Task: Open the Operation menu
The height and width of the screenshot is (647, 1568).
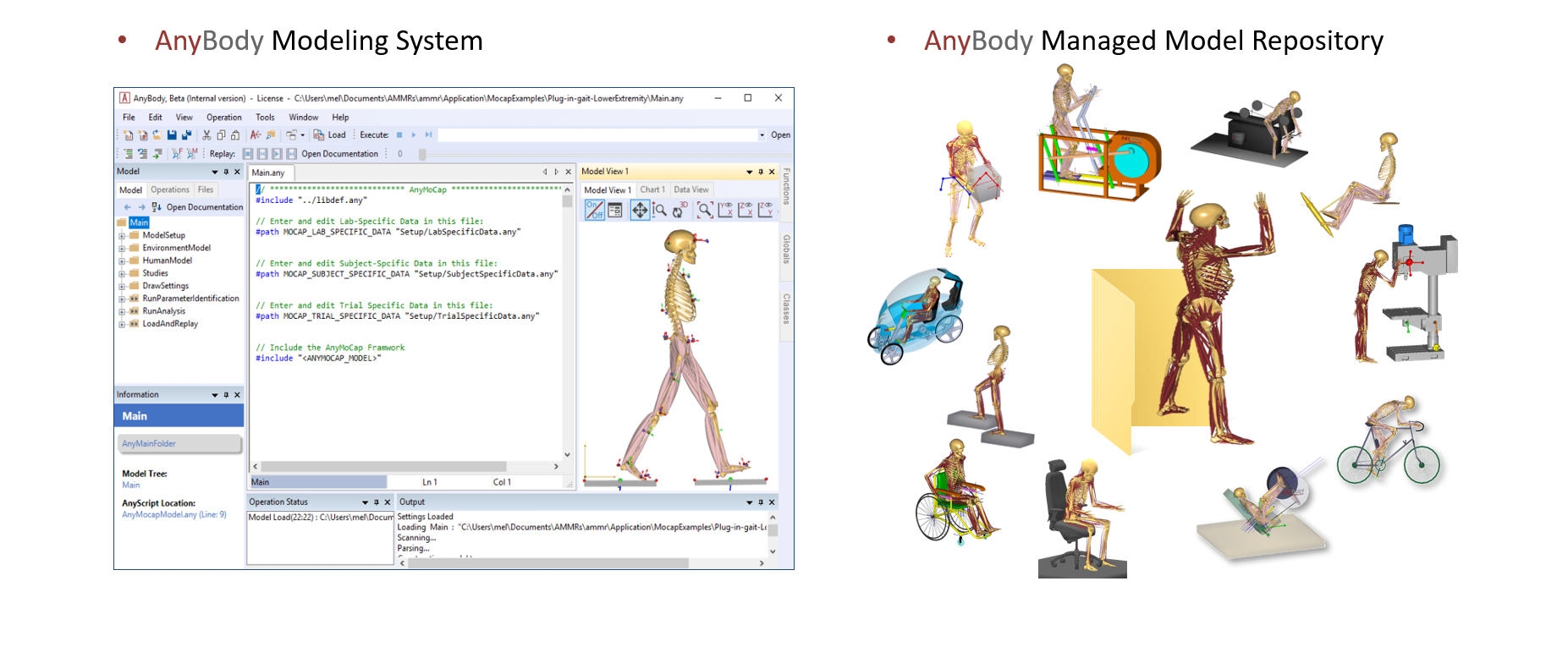Action: coord(223,118)
